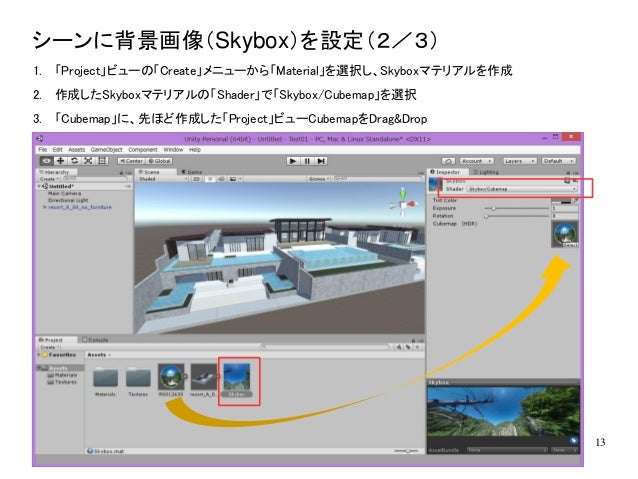Select Main Camera in Hierarchy
Screen dimensions: 638x479
65,193
